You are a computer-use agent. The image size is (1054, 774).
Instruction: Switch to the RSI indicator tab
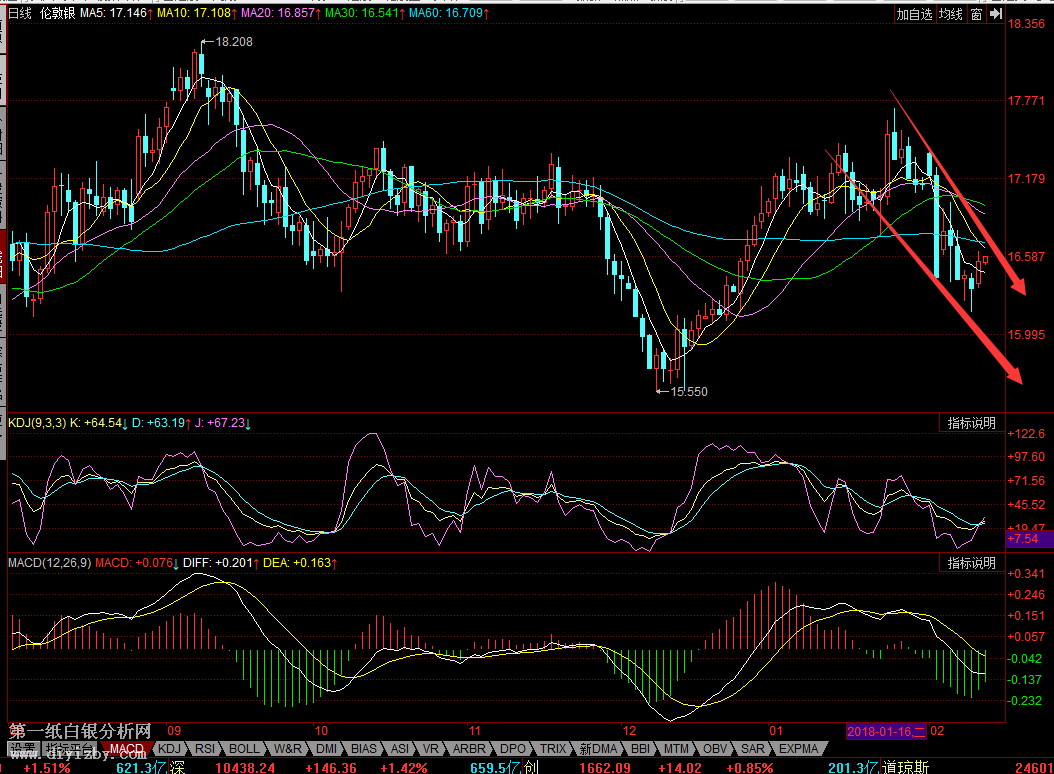coord(205,748)
